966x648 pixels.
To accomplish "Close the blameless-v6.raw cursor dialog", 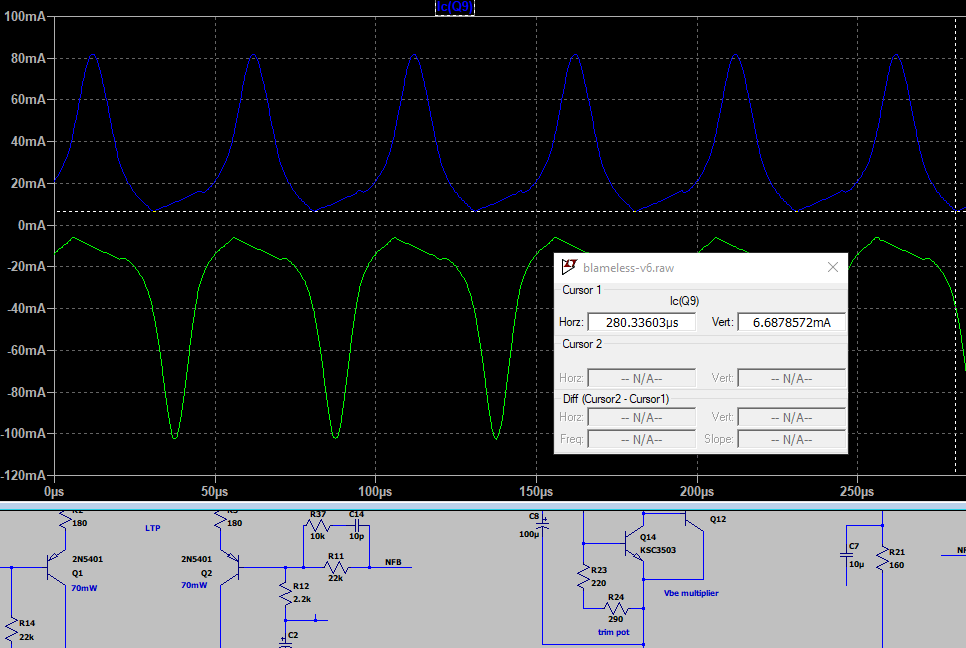I will (832, 267).
